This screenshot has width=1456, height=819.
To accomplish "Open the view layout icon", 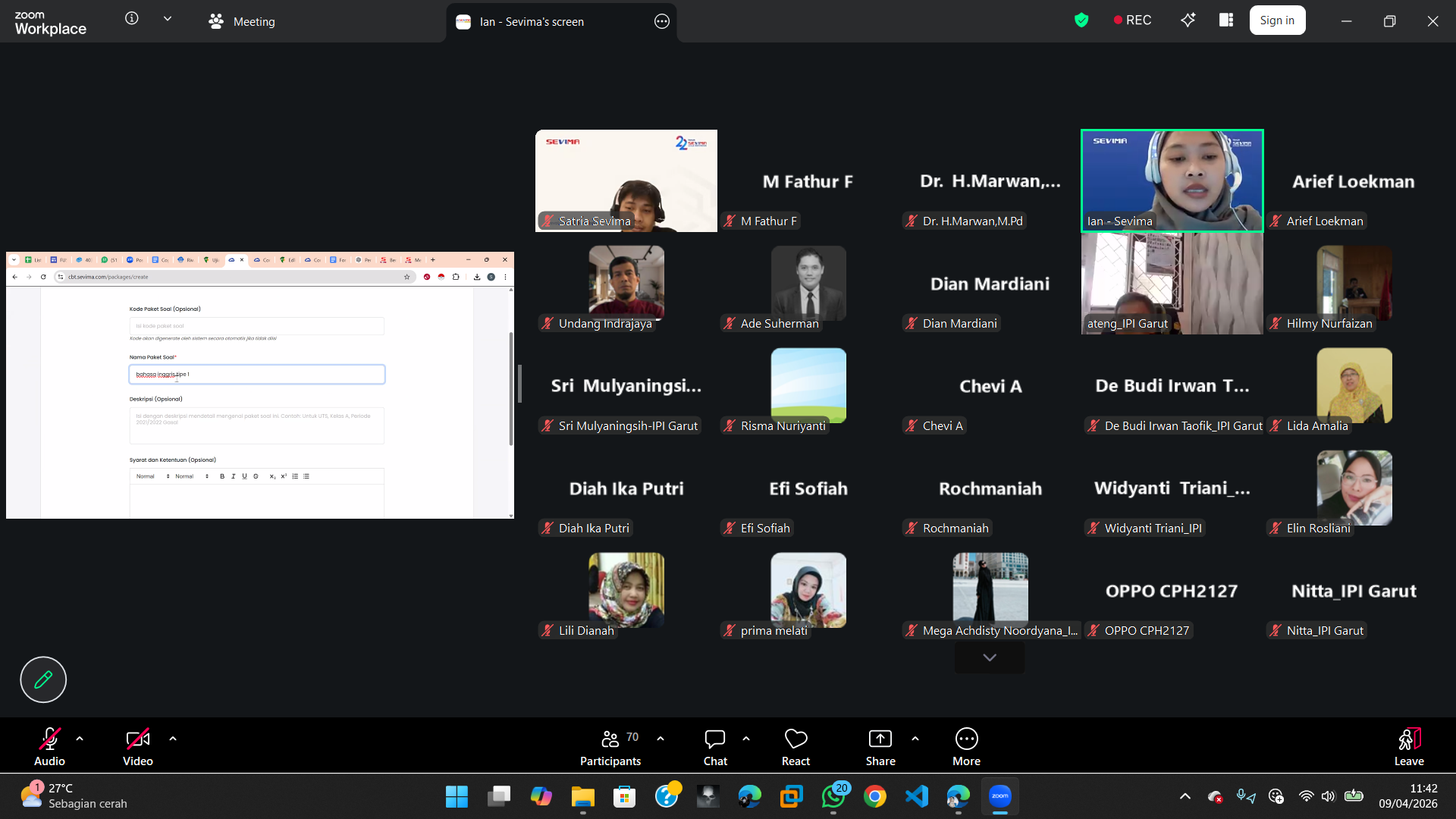I will tap(1226, 20).
